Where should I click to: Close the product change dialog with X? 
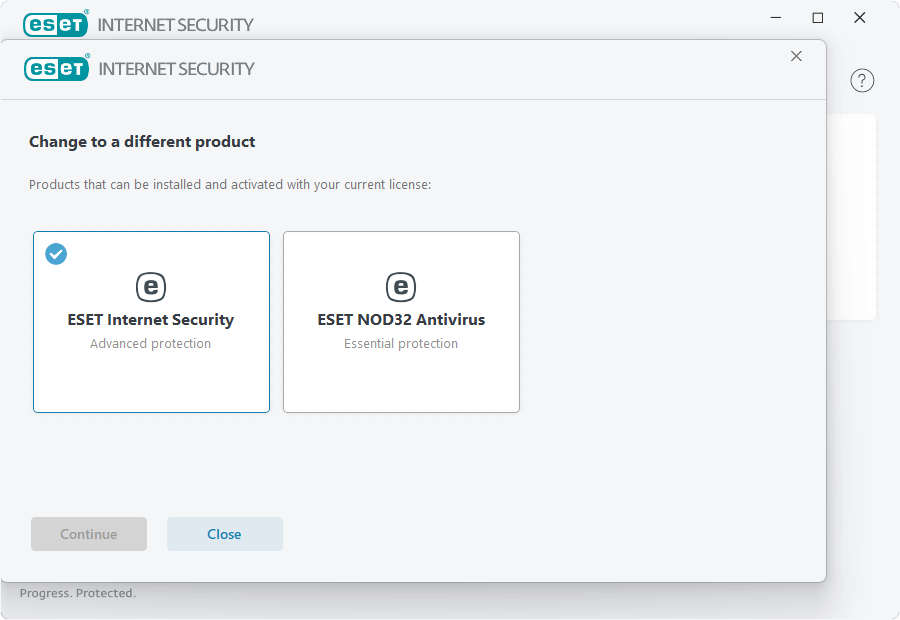point(796,56)
